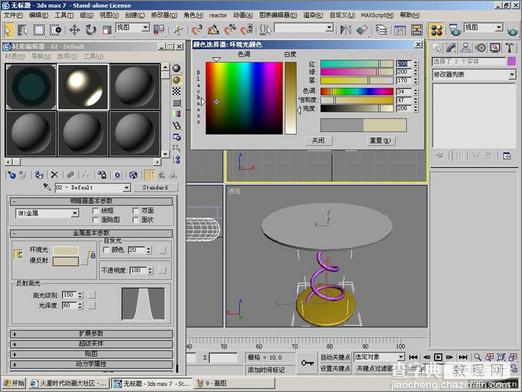Expand the 扩展参数 rollout
This screenshot has height=392, width=522.
click(91, 333)
